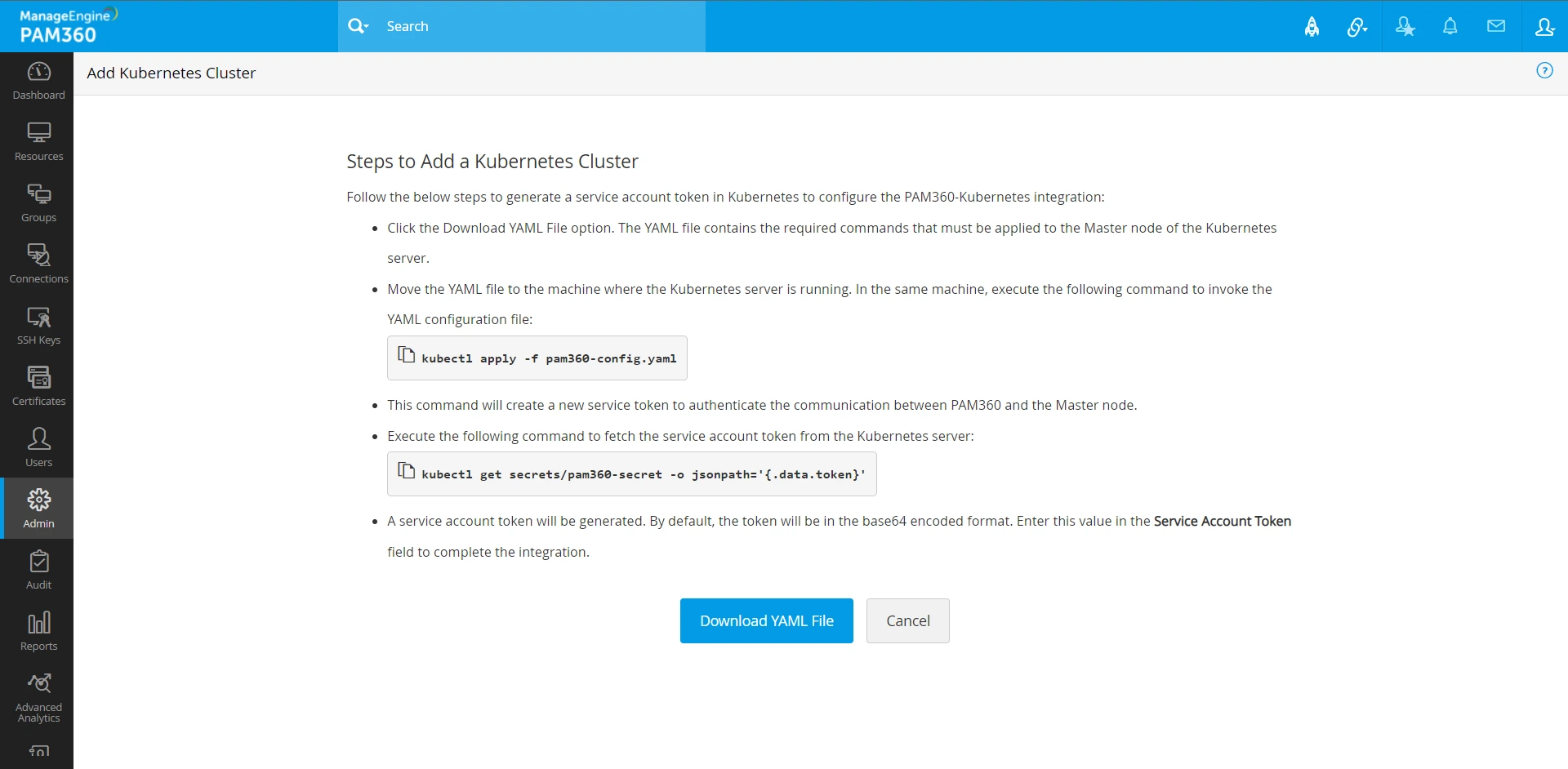The width and height of the screenshot is (1568, 769).
Task: Open the help question mark icon
Action: 1544,71
